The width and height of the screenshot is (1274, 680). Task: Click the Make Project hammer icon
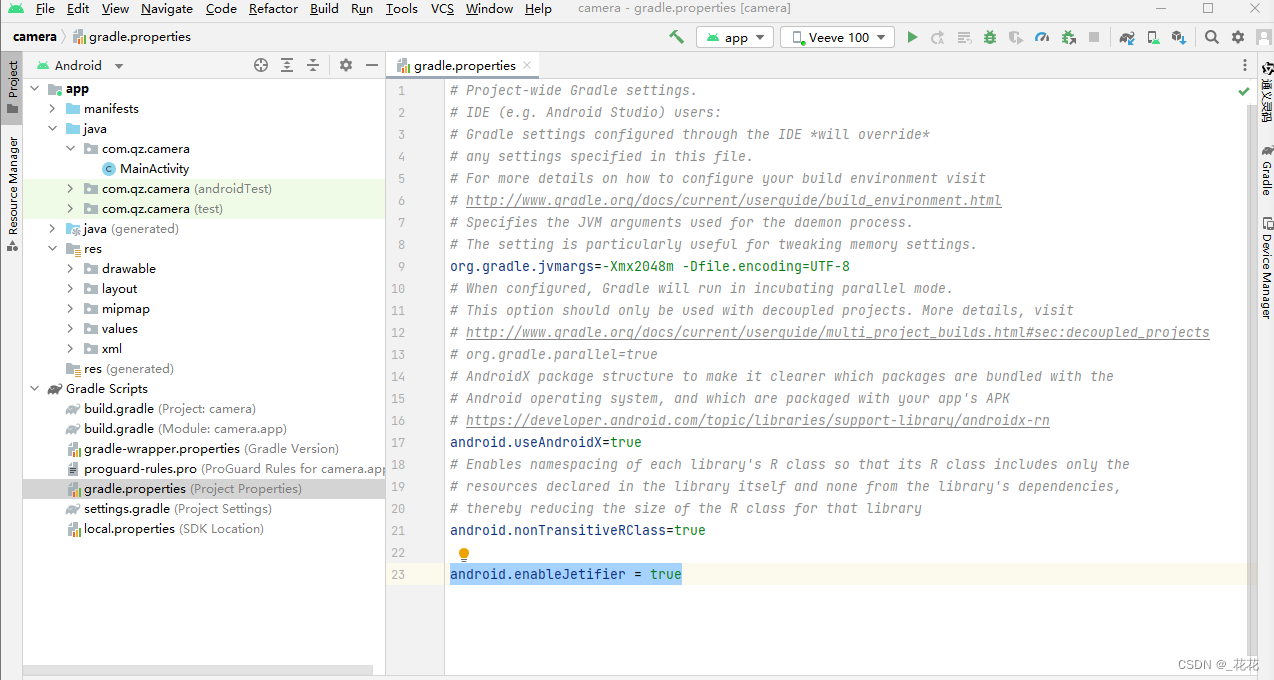tap(677, 37)
